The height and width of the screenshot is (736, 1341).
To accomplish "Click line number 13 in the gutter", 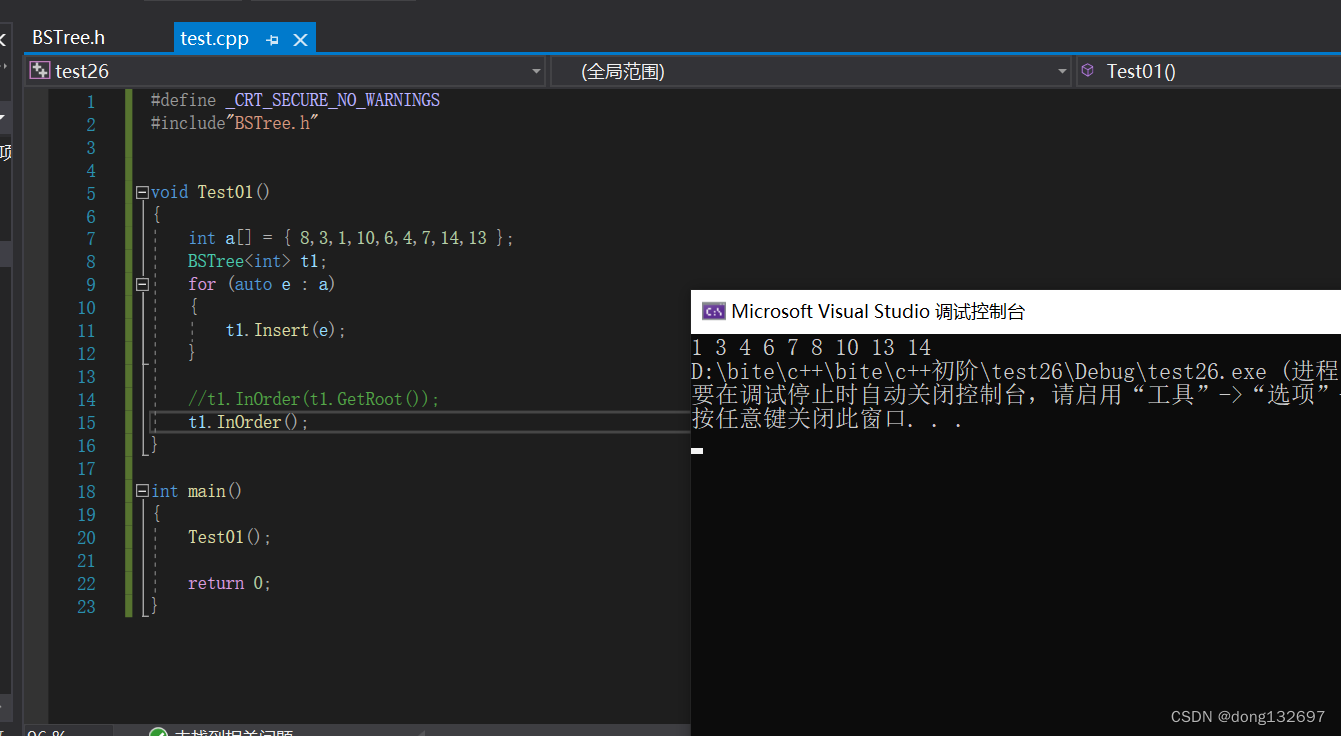I will [x=86, y=376].
